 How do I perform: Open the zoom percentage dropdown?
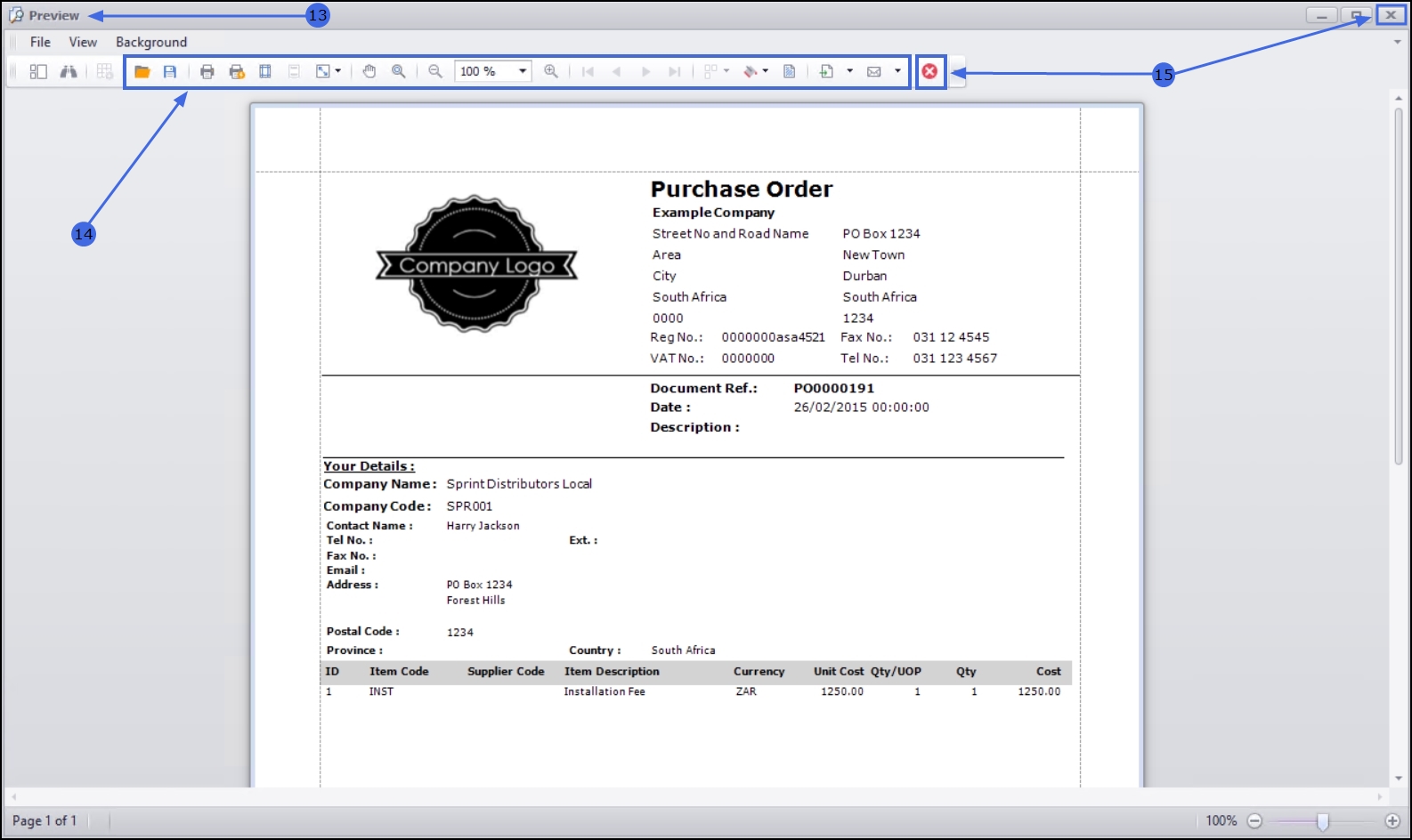pos(523,72)
